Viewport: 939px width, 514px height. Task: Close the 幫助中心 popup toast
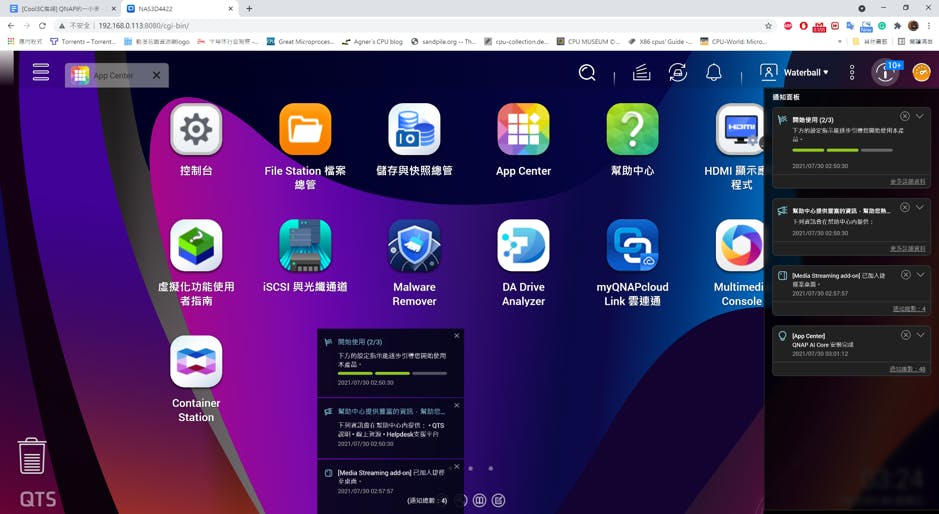[456, 406]
